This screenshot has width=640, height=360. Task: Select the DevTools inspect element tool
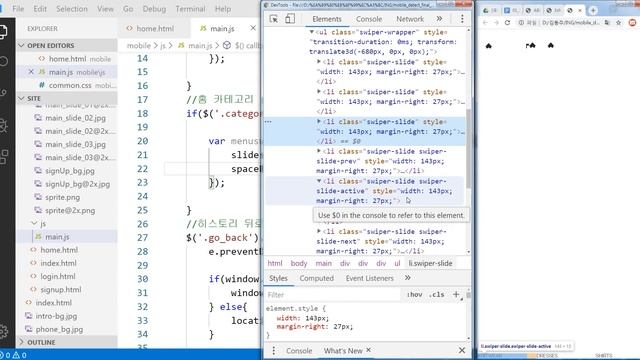coord(273,19)
